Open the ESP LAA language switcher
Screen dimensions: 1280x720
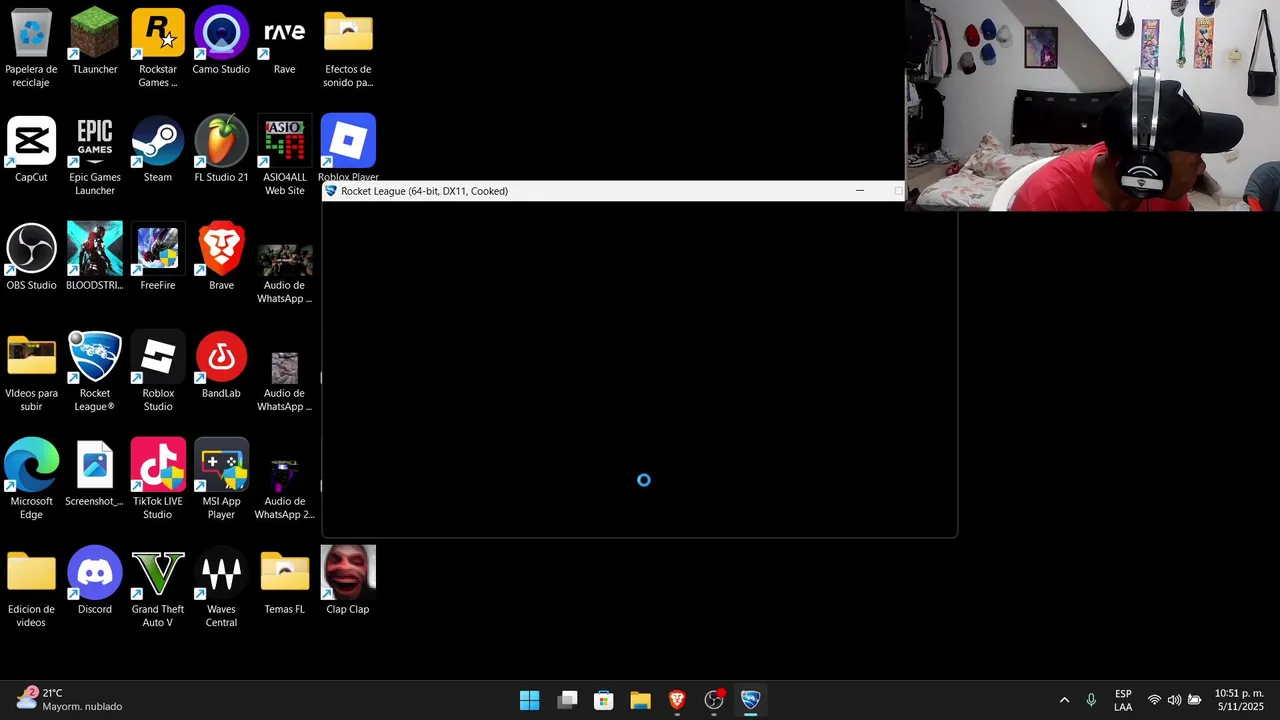point(1123,700)
